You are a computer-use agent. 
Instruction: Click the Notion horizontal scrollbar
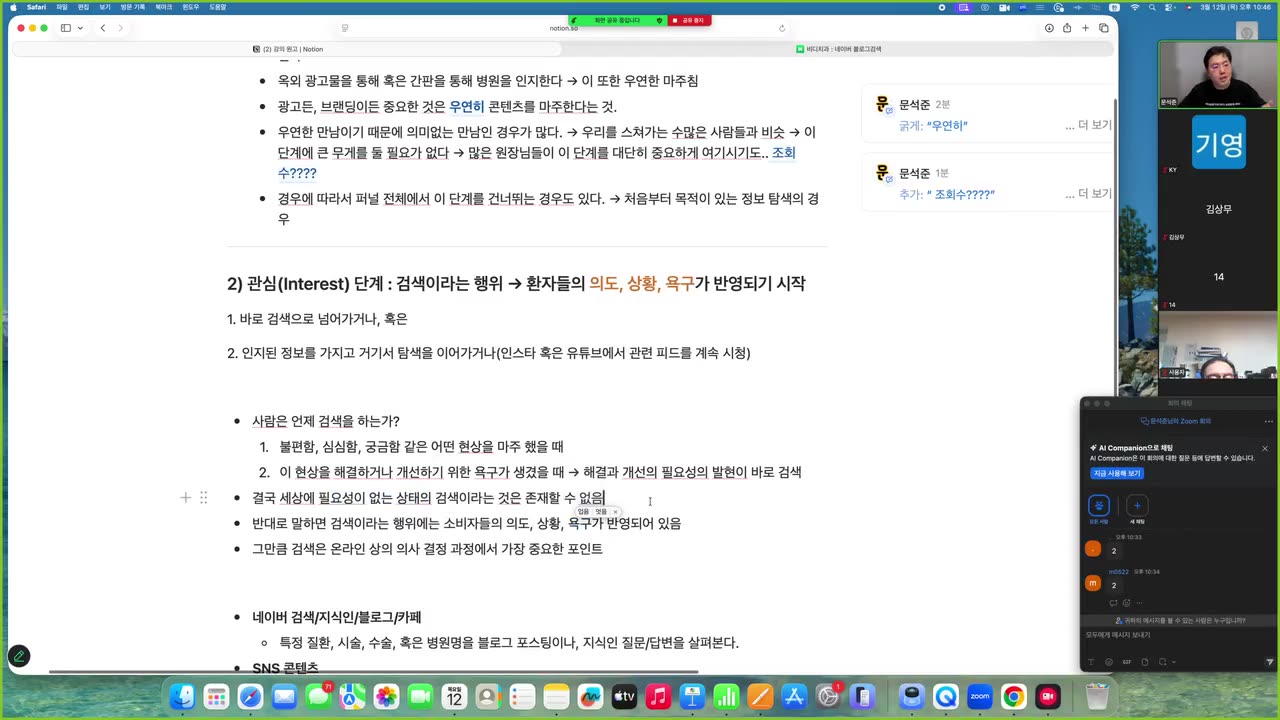pos(373,672)
